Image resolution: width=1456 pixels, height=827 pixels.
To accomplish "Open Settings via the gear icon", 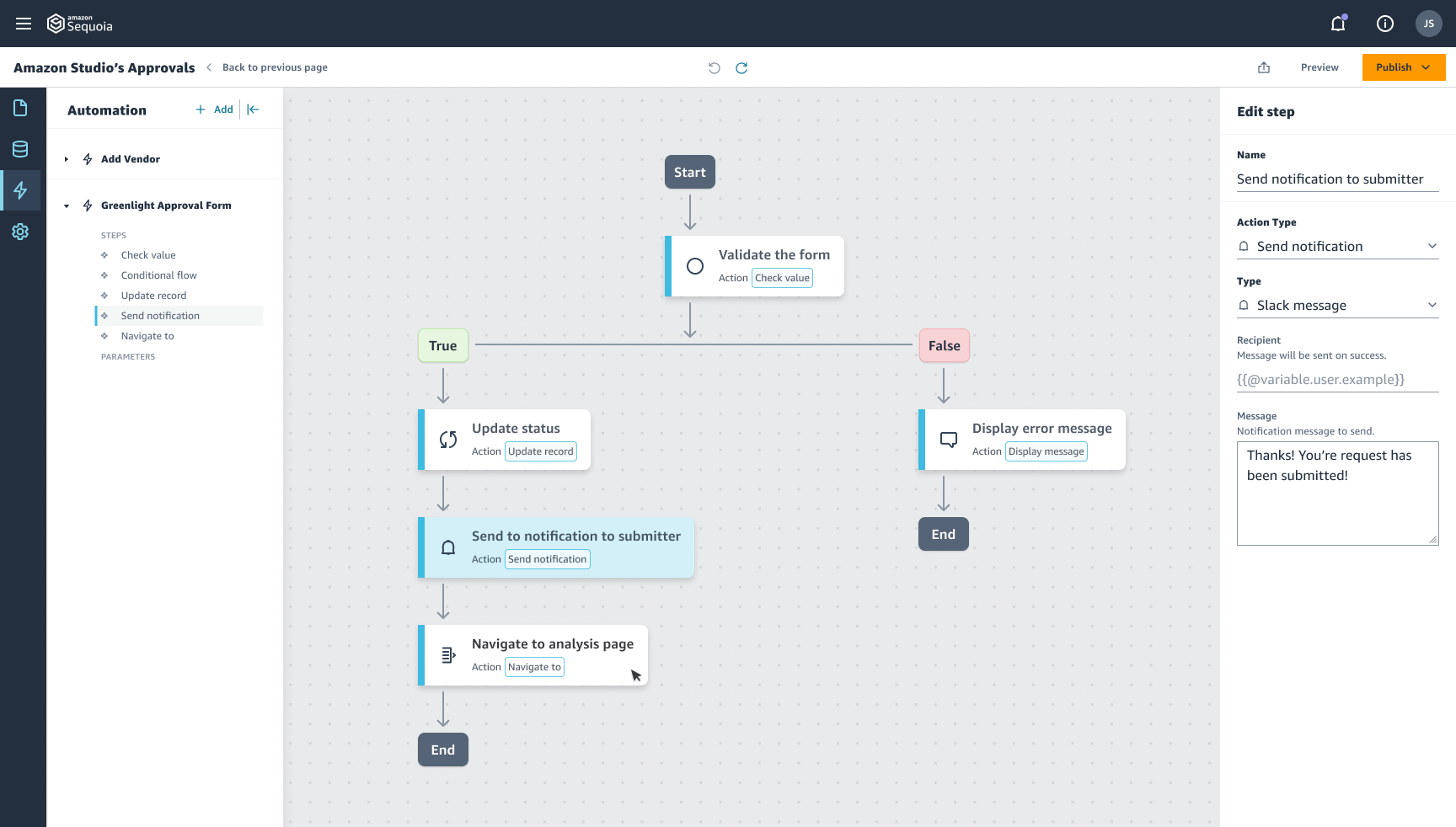I will click(x=21, y=232).
